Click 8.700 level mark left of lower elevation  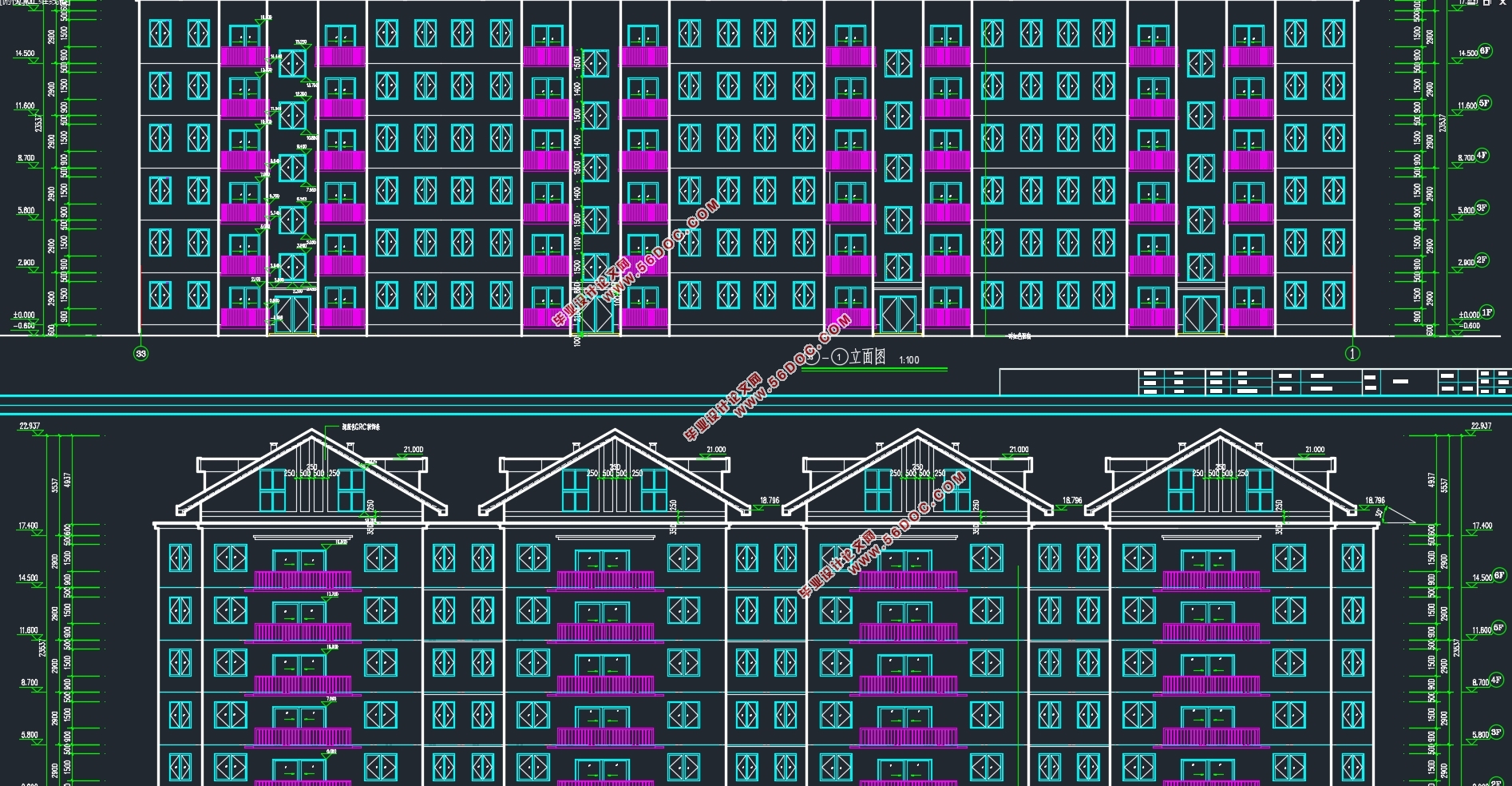pyautogui.click(x=29, y=683)
